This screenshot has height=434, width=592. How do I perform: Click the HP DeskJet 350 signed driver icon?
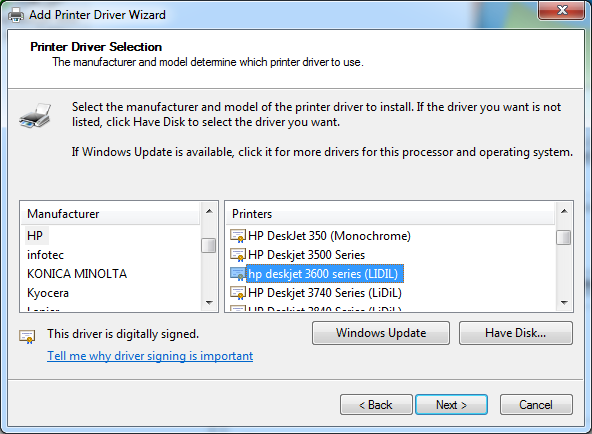coord(238,236)
